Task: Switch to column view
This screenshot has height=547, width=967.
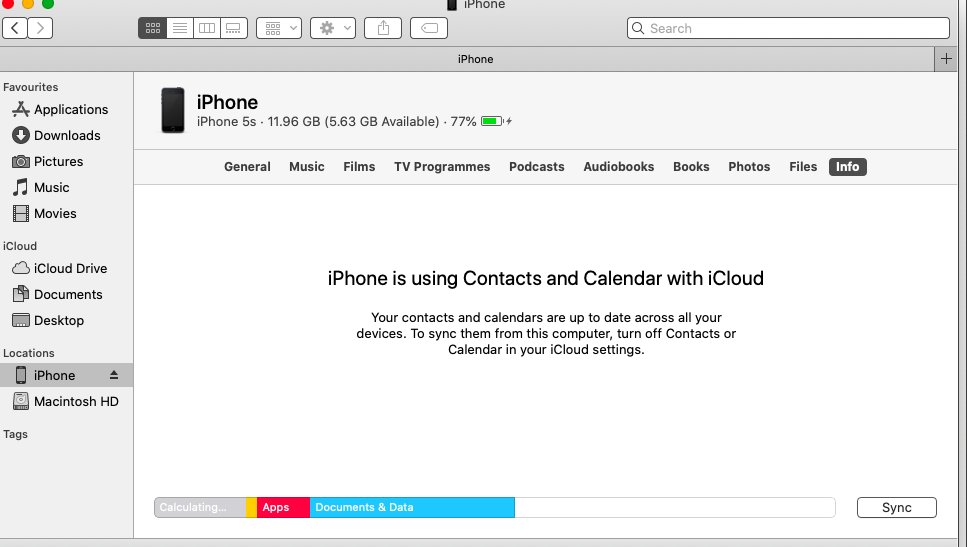Action: click(x=207, y=28)
